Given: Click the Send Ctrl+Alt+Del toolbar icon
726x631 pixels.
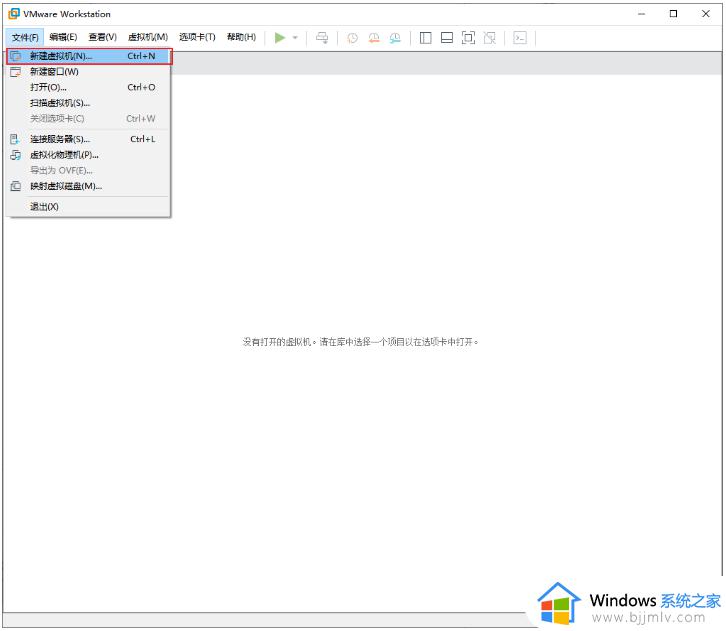Looking at the screenshot, I should [322, 37].
